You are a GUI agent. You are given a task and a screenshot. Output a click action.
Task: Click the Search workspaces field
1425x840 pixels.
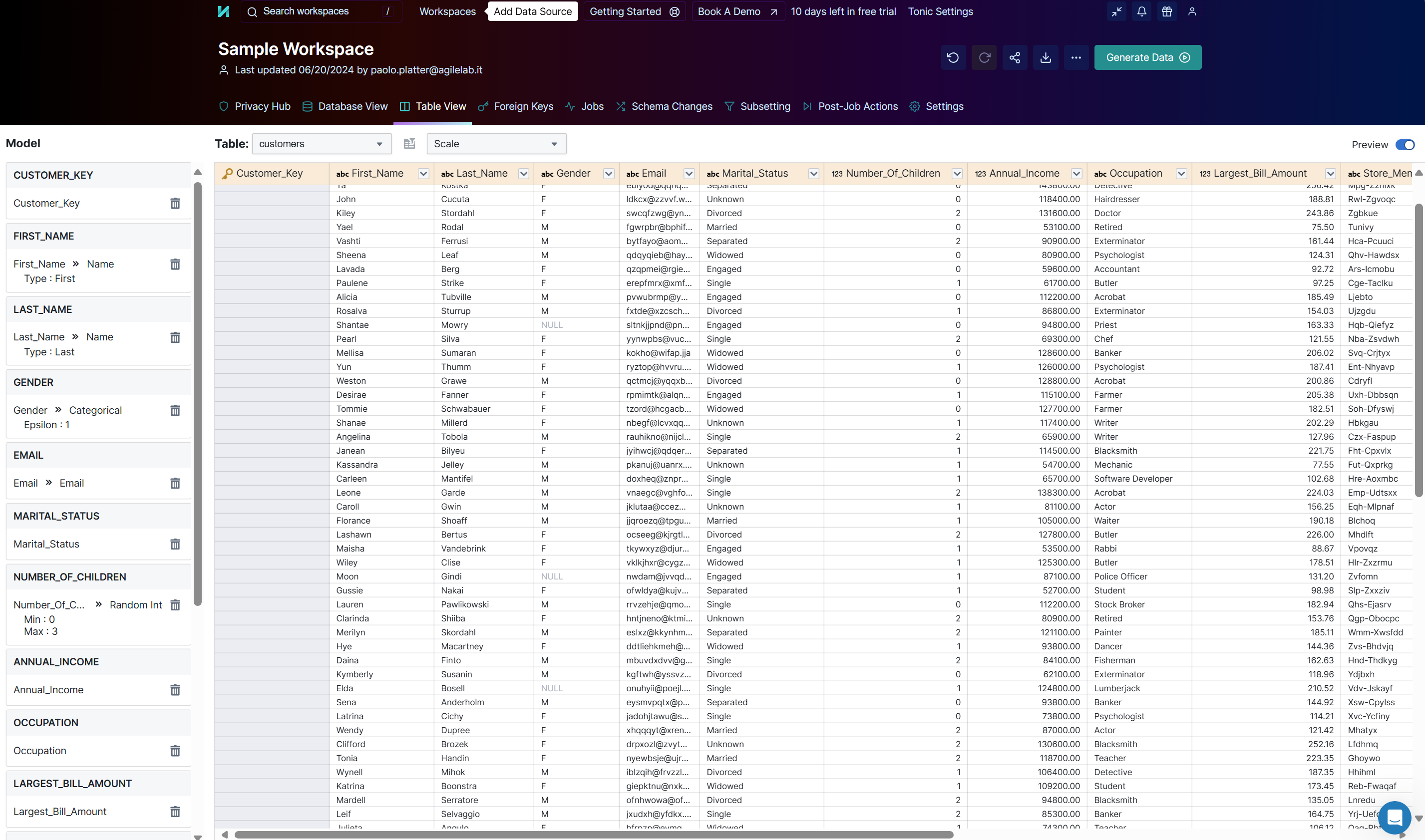tap(321, 11)
